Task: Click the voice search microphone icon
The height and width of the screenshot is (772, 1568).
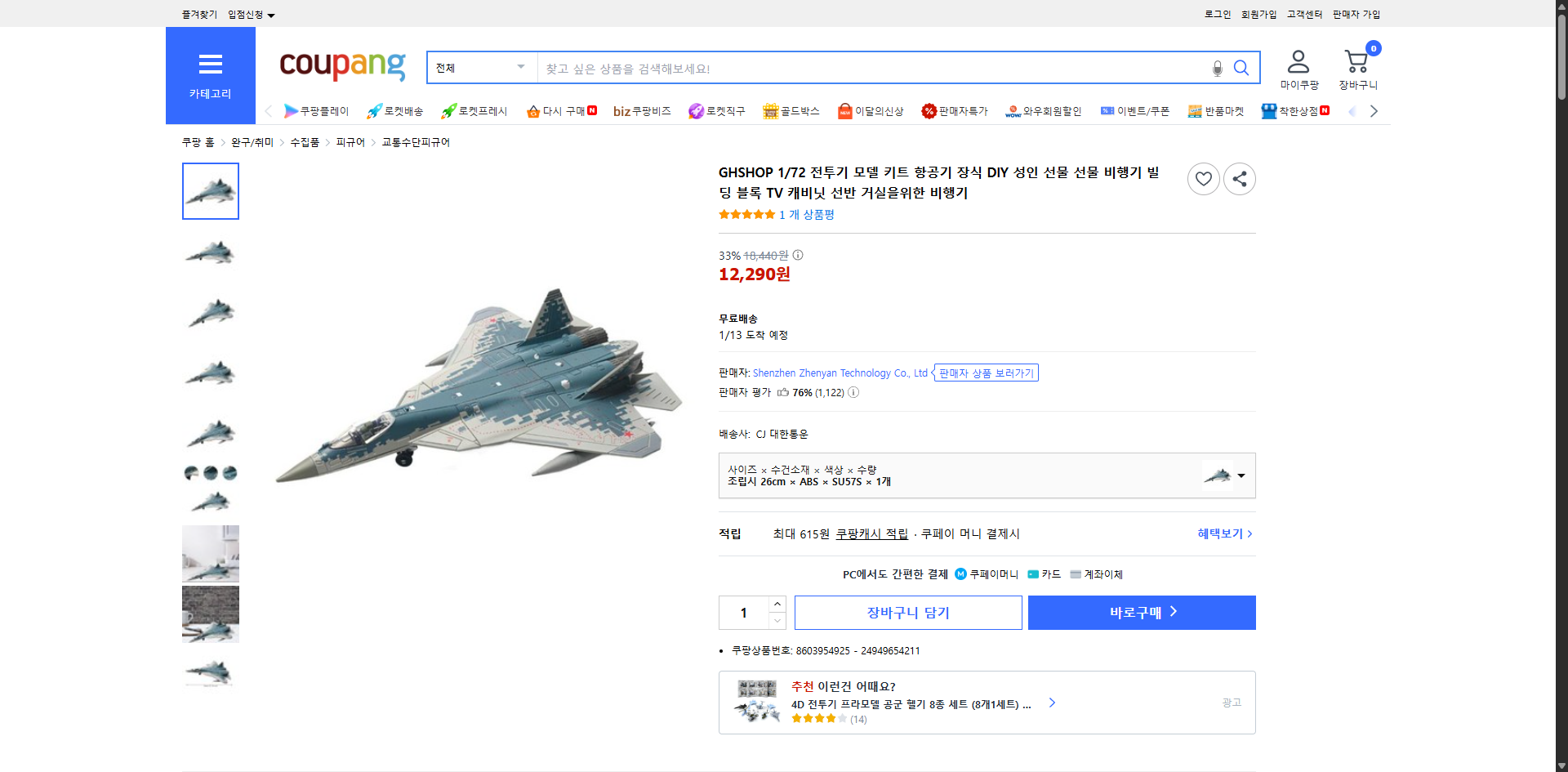Action: (1217, 68)
